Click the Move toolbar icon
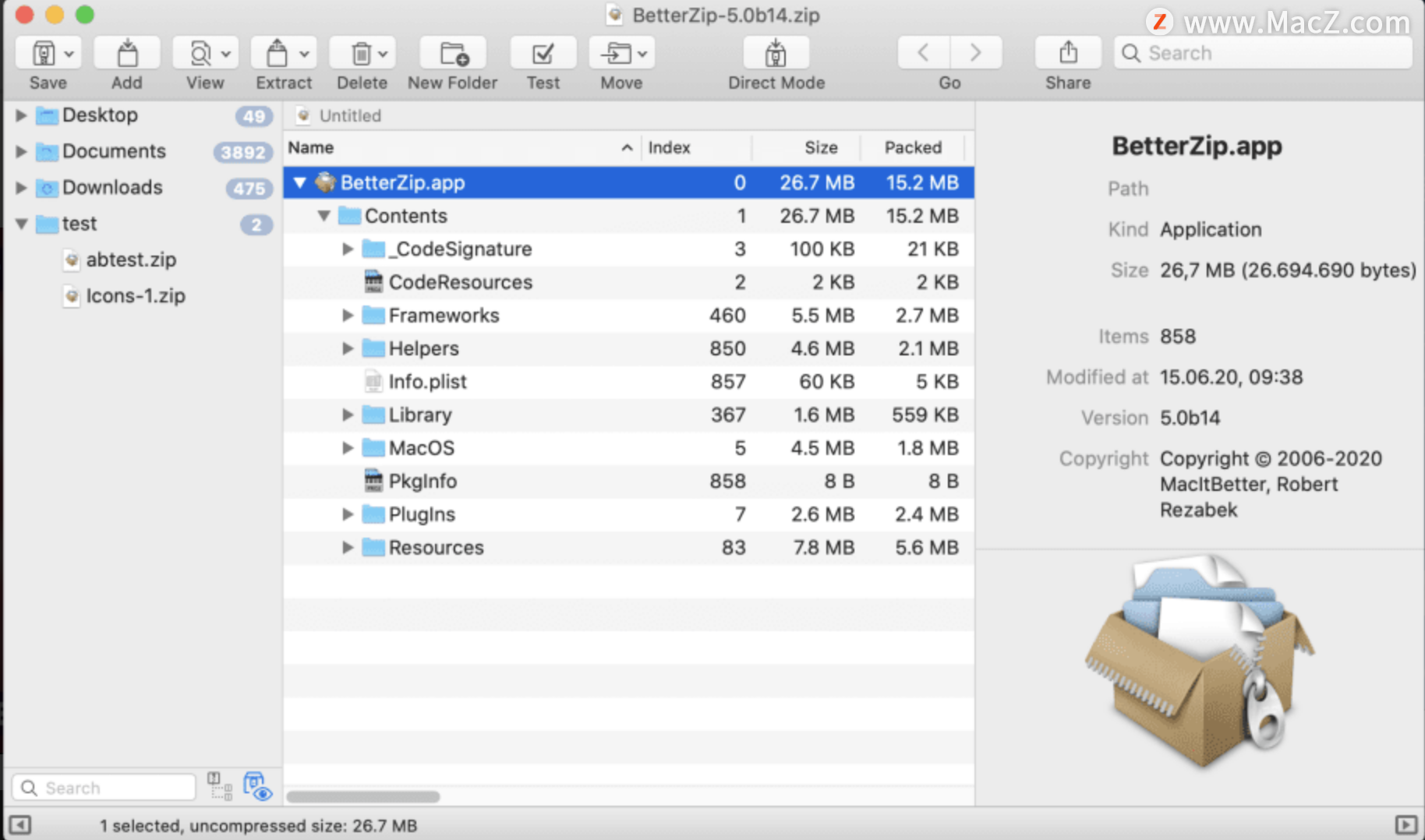Screen dimensions: 1425x840 coord(617,54)
